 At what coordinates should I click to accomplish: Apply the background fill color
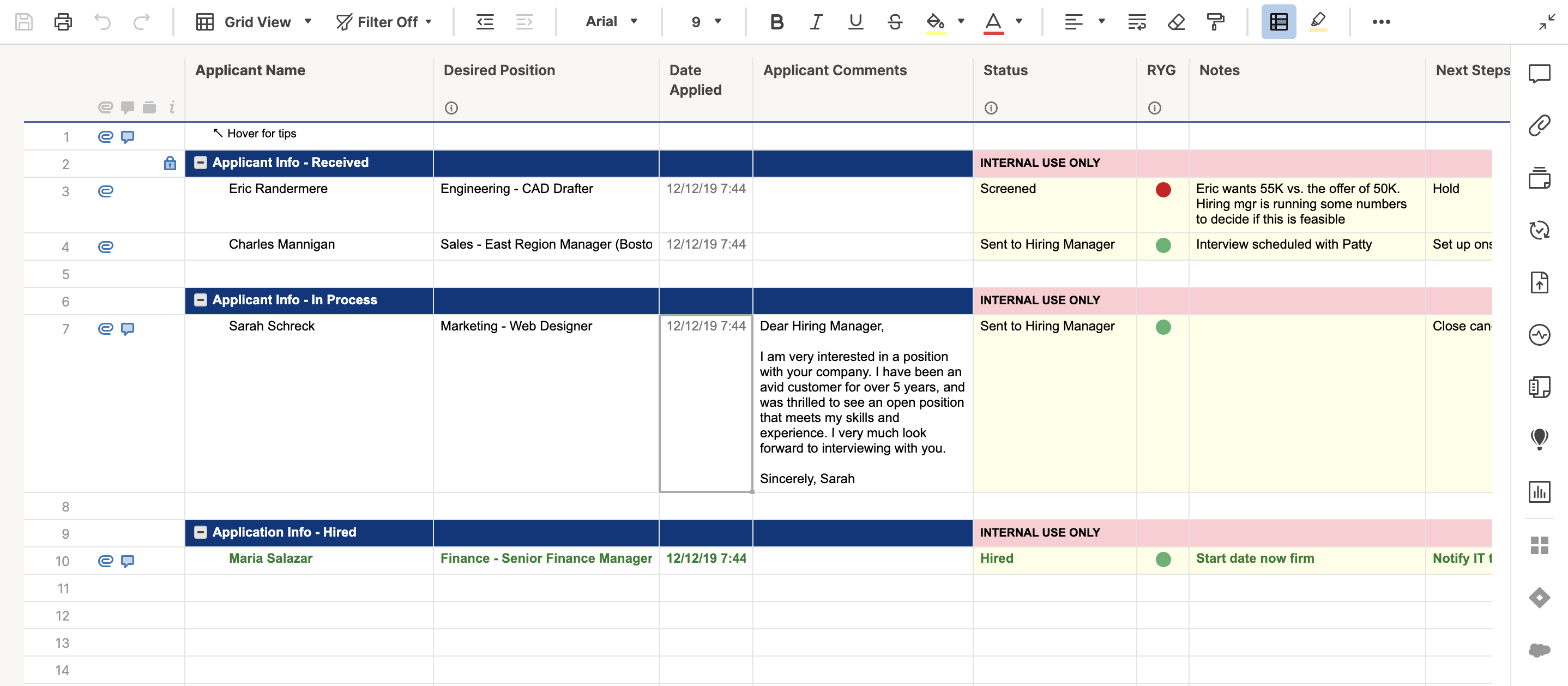pos(936,23)
